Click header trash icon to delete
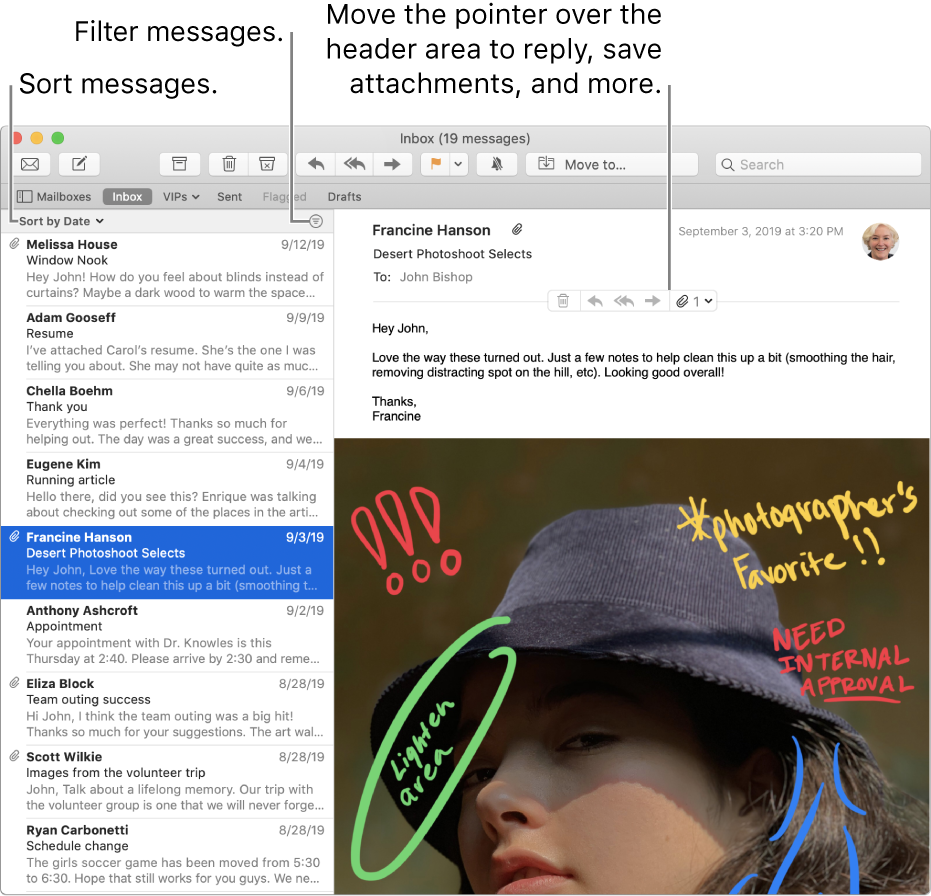 point(563,301)
